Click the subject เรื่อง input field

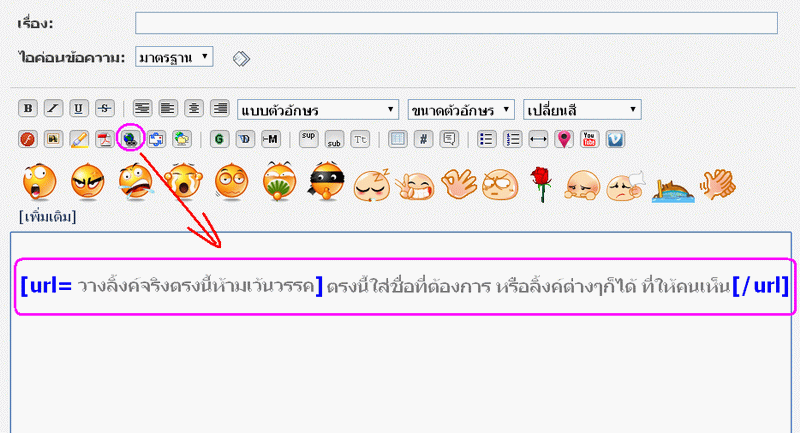pos(456,23)
